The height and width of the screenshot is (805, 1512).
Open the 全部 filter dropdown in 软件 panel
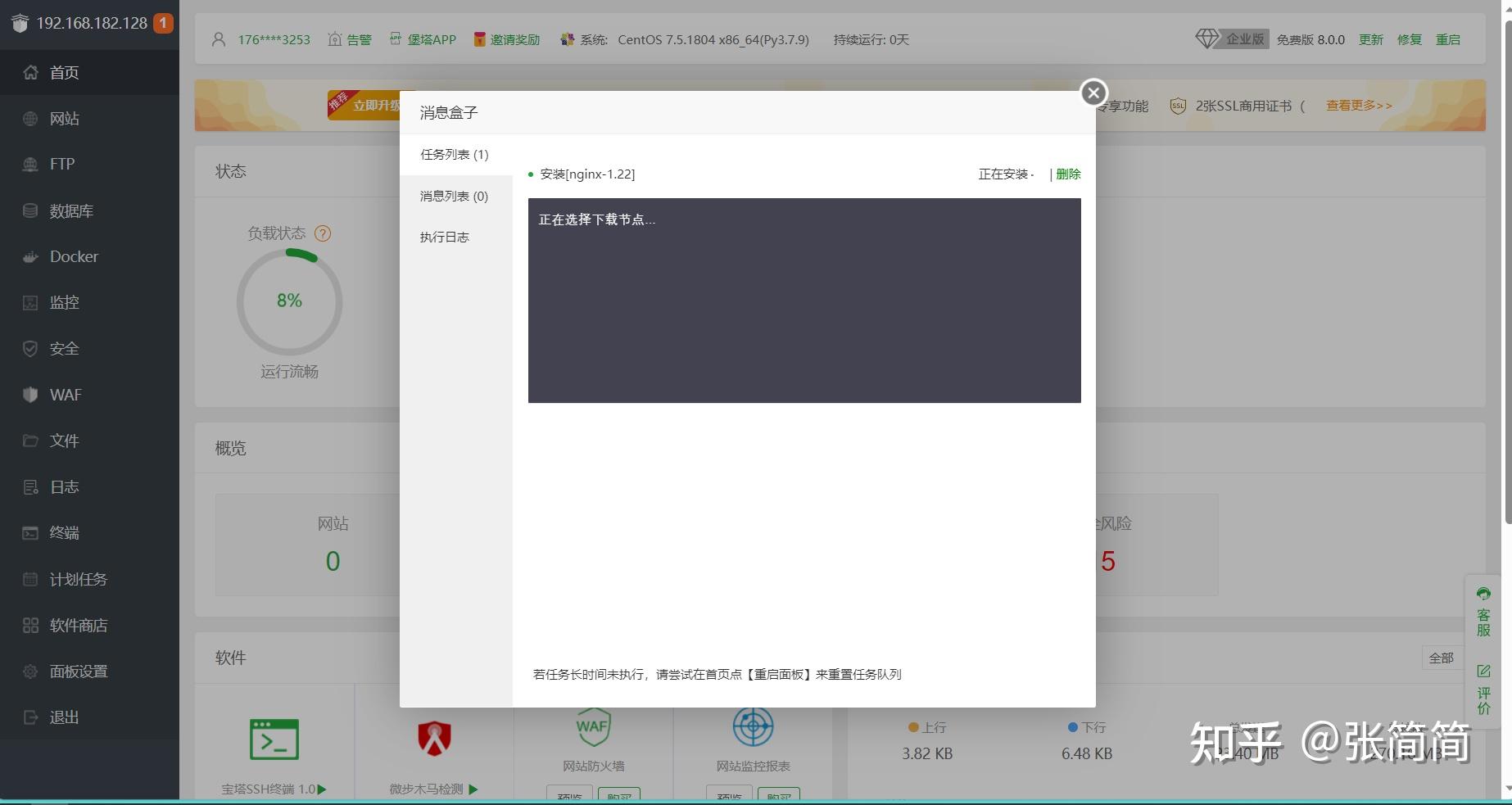pyautogui.click(x=1442, y=658)
